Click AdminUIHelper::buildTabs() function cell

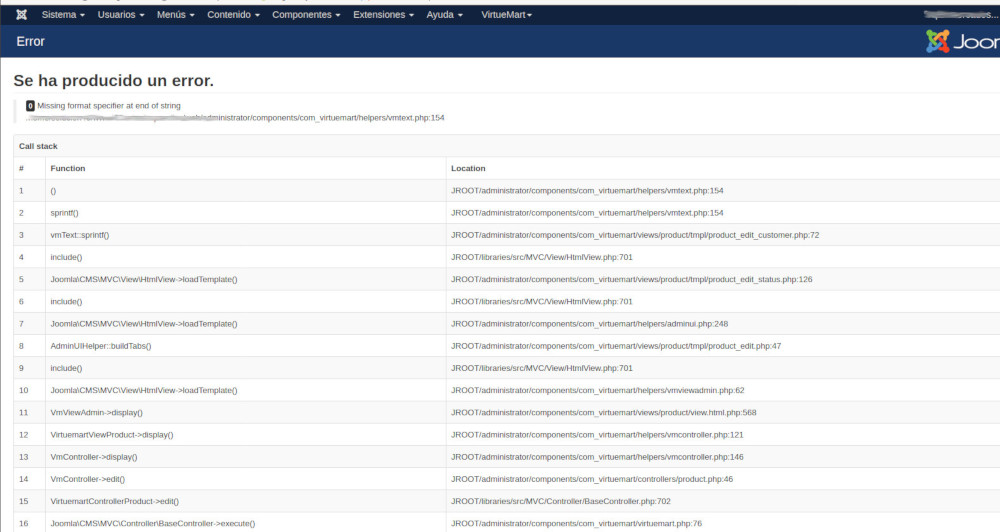tap(246, 346)
